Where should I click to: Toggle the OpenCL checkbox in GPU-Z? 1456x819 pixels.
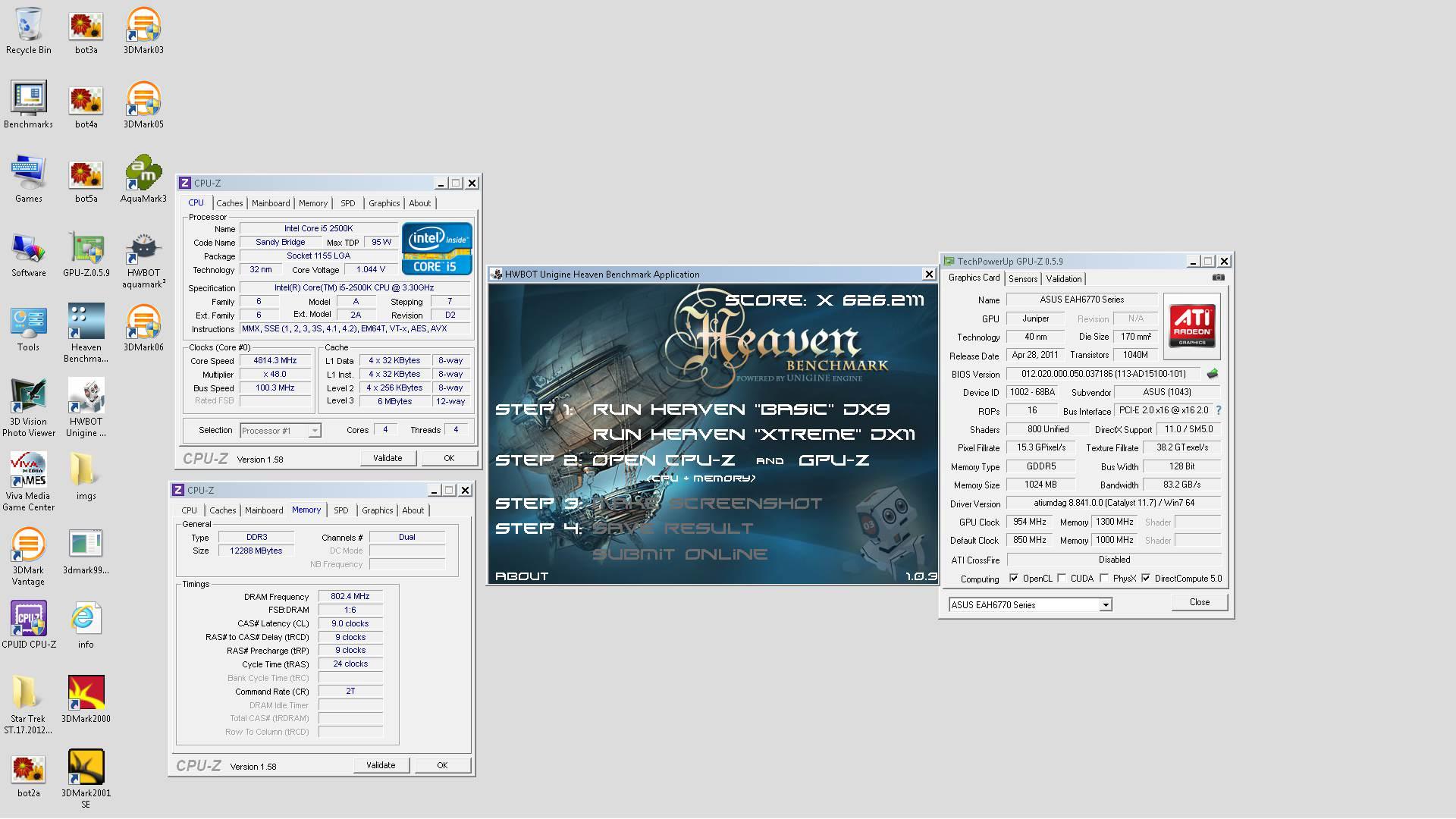point(1014,579)
